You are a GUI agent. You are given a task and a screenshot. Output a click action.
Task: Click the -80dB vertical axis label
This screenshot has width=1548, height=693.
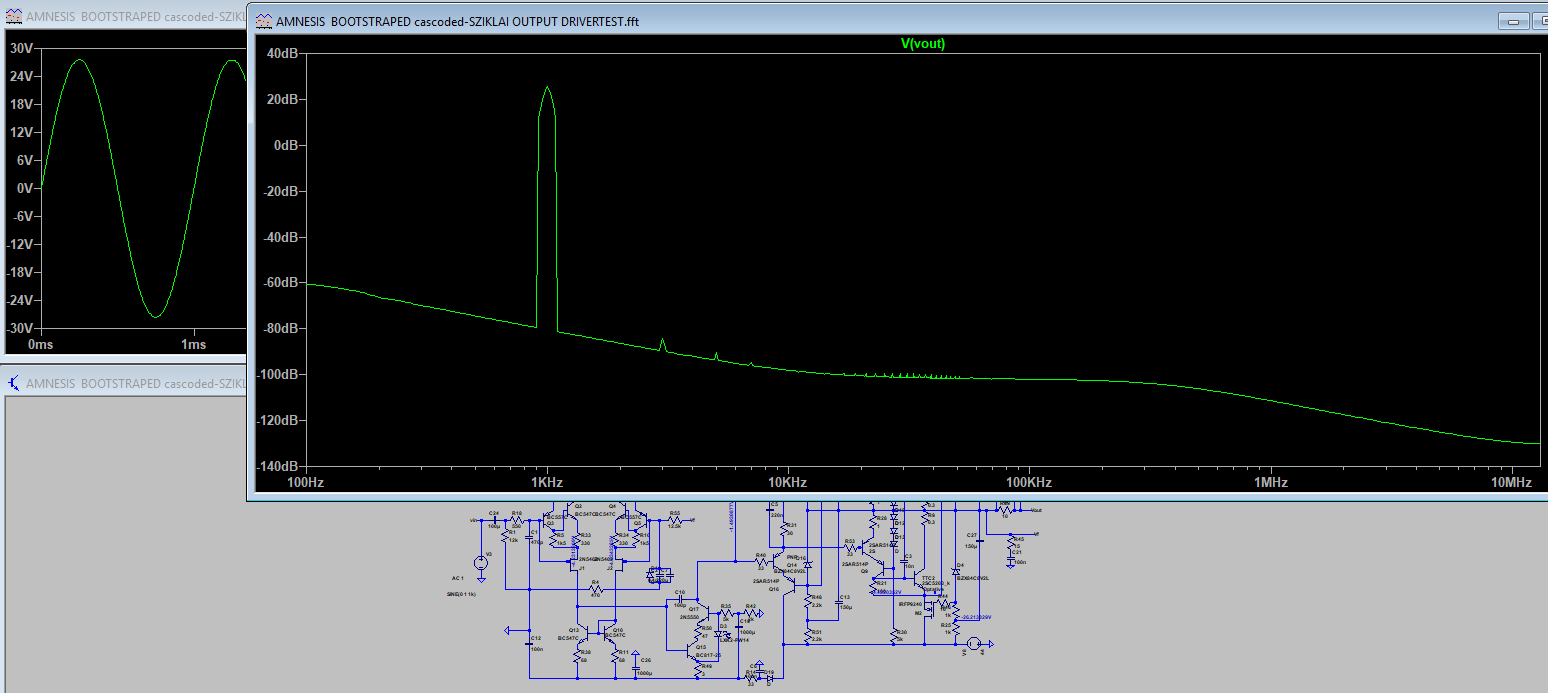coord(278,329)
